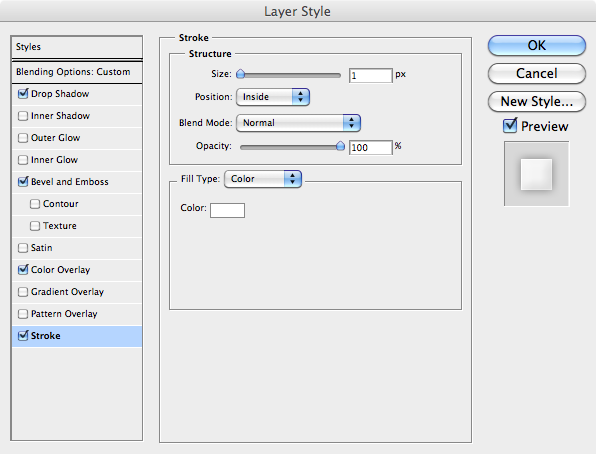Enable the Inner Shadow effect checkbox
Image resolution: width=596 pixels, height=454 pixels.
[23, 116]
